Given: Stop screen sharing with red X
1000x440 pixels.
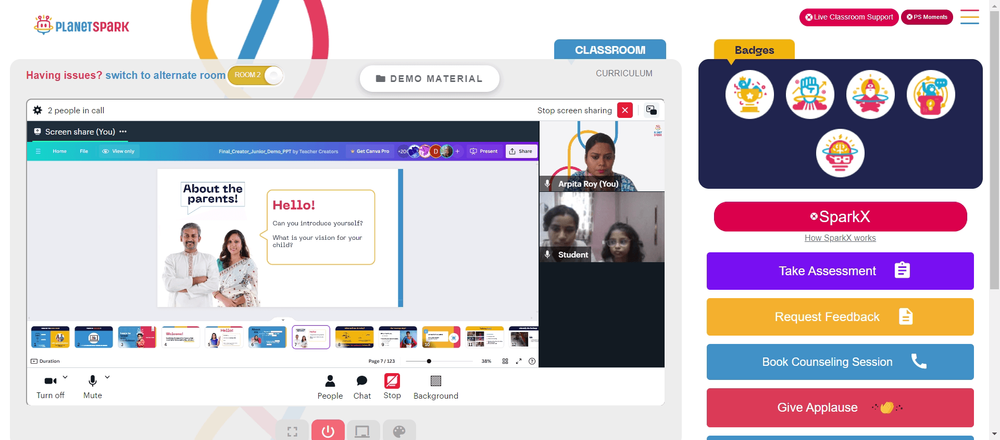Looking at the screenshot, I should click(x=625, y=110).
